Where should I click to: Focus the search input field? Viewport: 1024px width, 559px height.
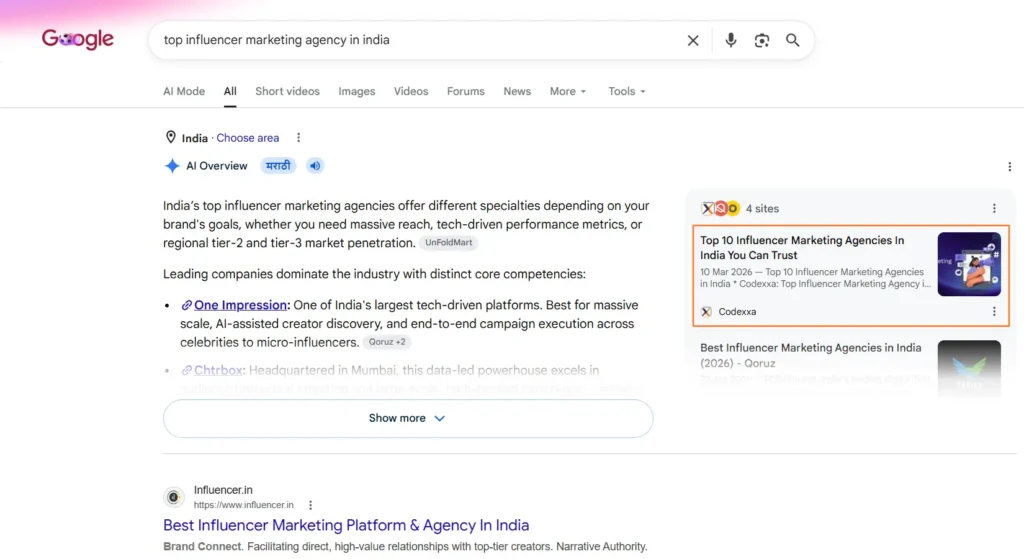pos(418,40)
